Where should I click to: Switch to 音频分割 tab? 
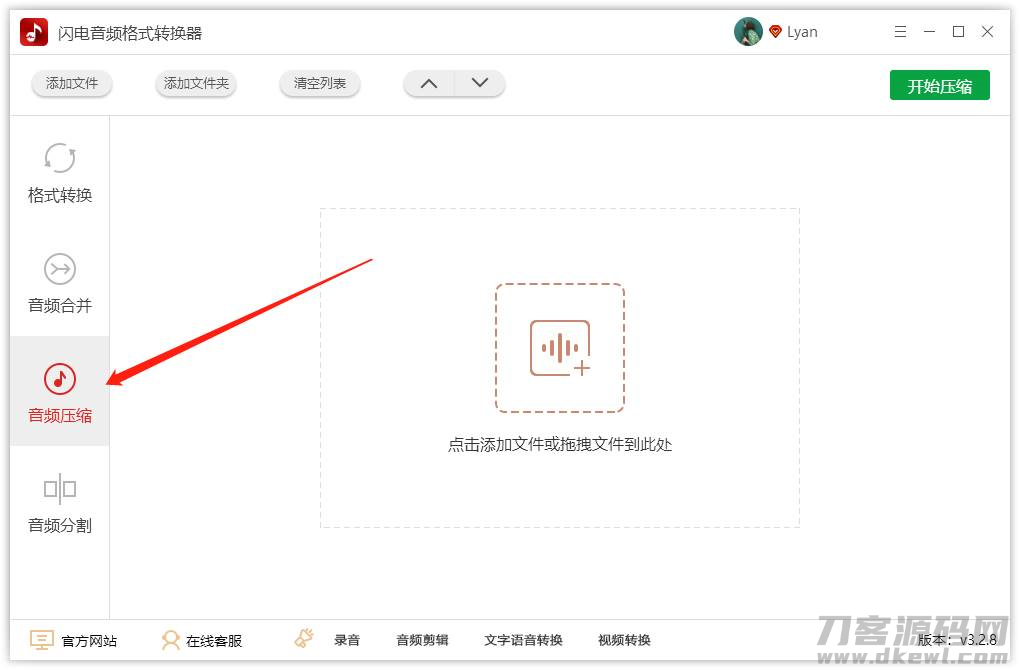[x=60, y=503]
